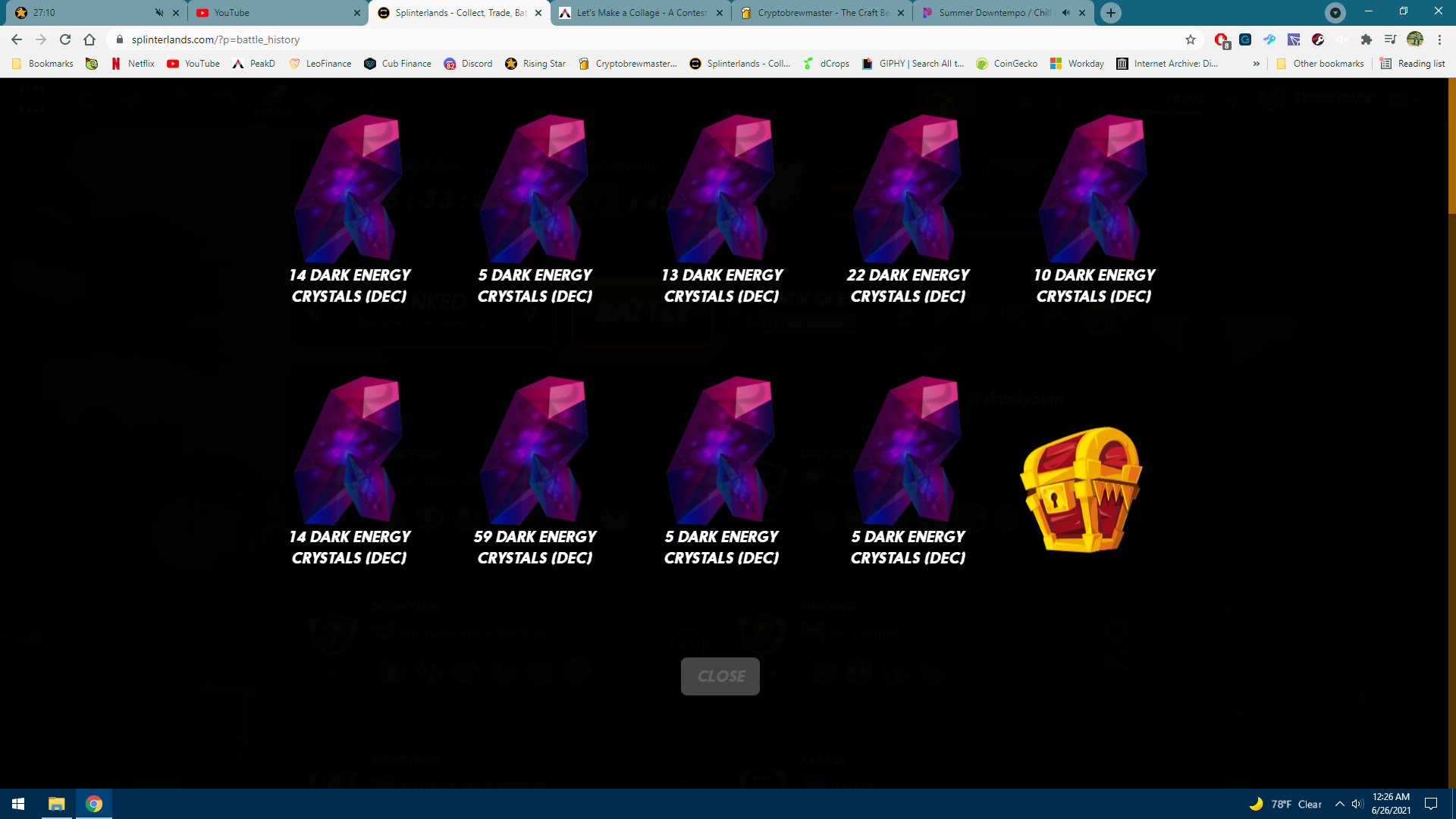Open the GIPHY bookmark
Viewport: 1456px width, 819px height.
(913, 64)
